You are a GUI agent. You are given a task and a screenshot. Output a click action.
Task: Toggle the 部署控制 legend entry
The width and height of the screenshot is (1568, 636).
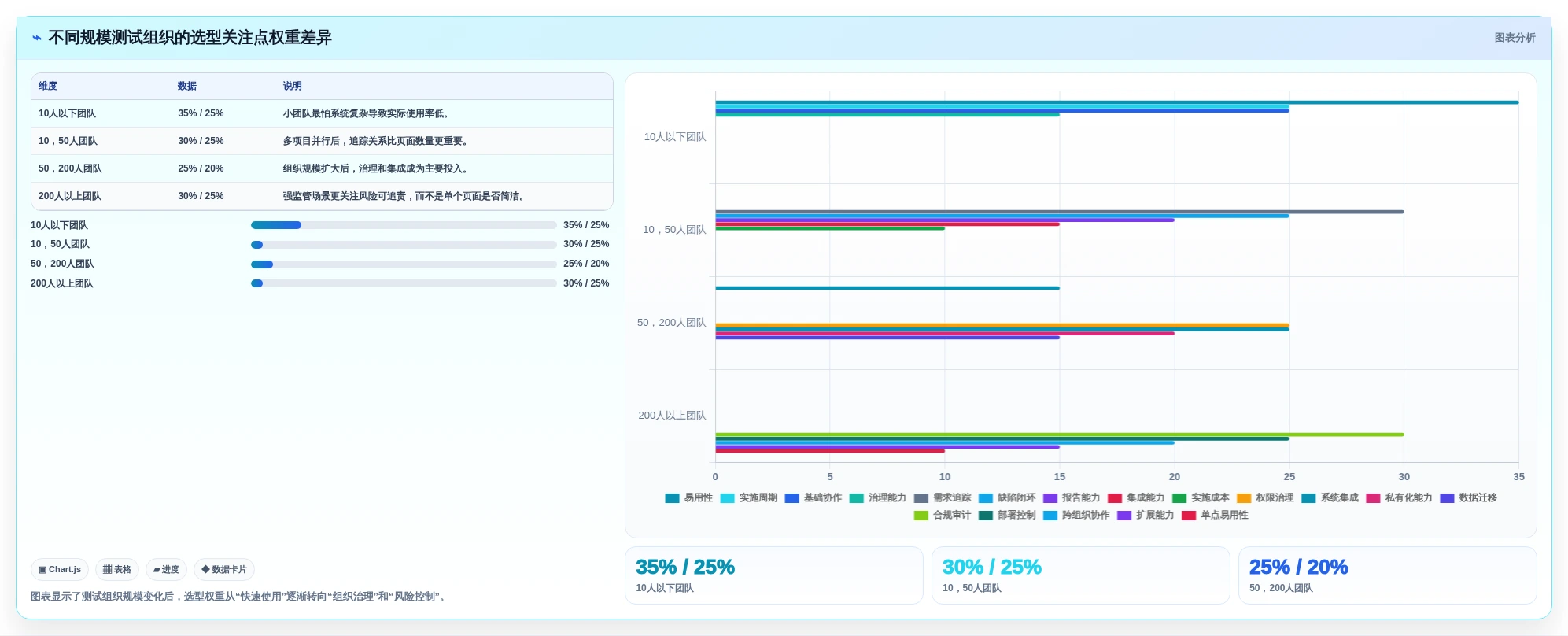(1006, 516)
